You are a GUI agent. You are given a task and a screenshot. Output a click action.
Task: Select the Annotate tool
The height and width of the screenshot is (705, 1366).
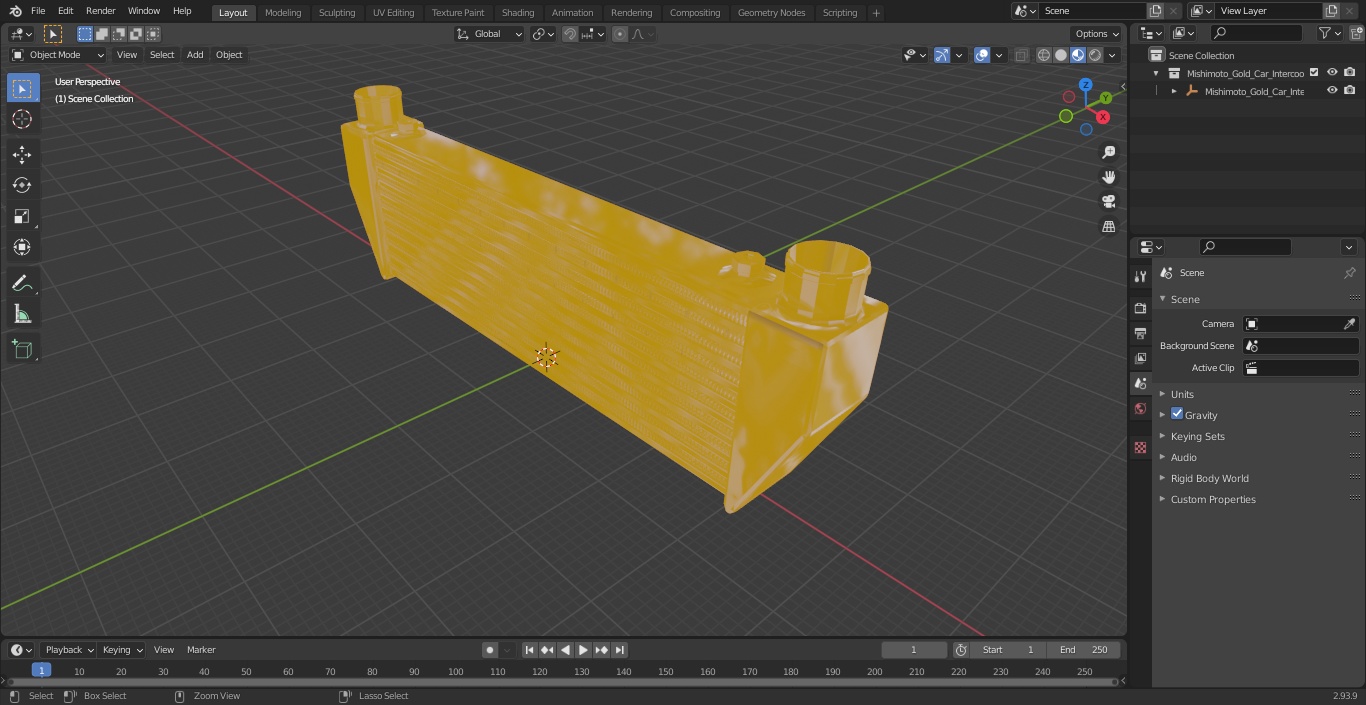click(22, 283)
